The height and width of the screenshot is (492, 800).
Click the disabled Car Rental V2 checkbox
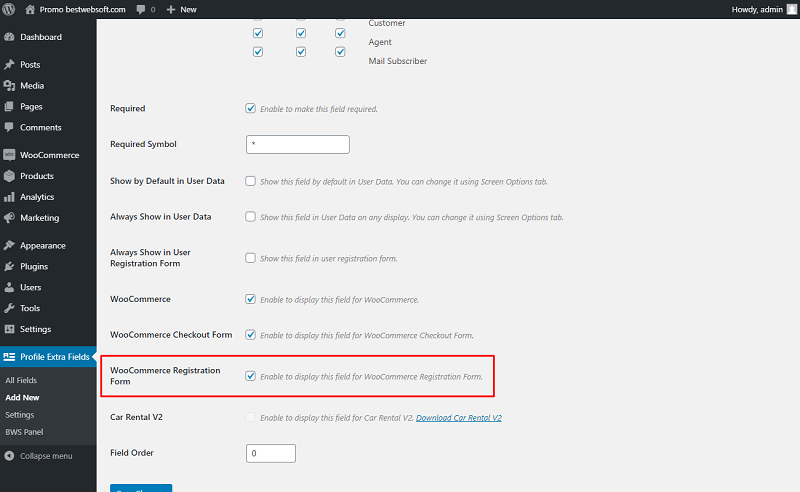coord(251,417)
